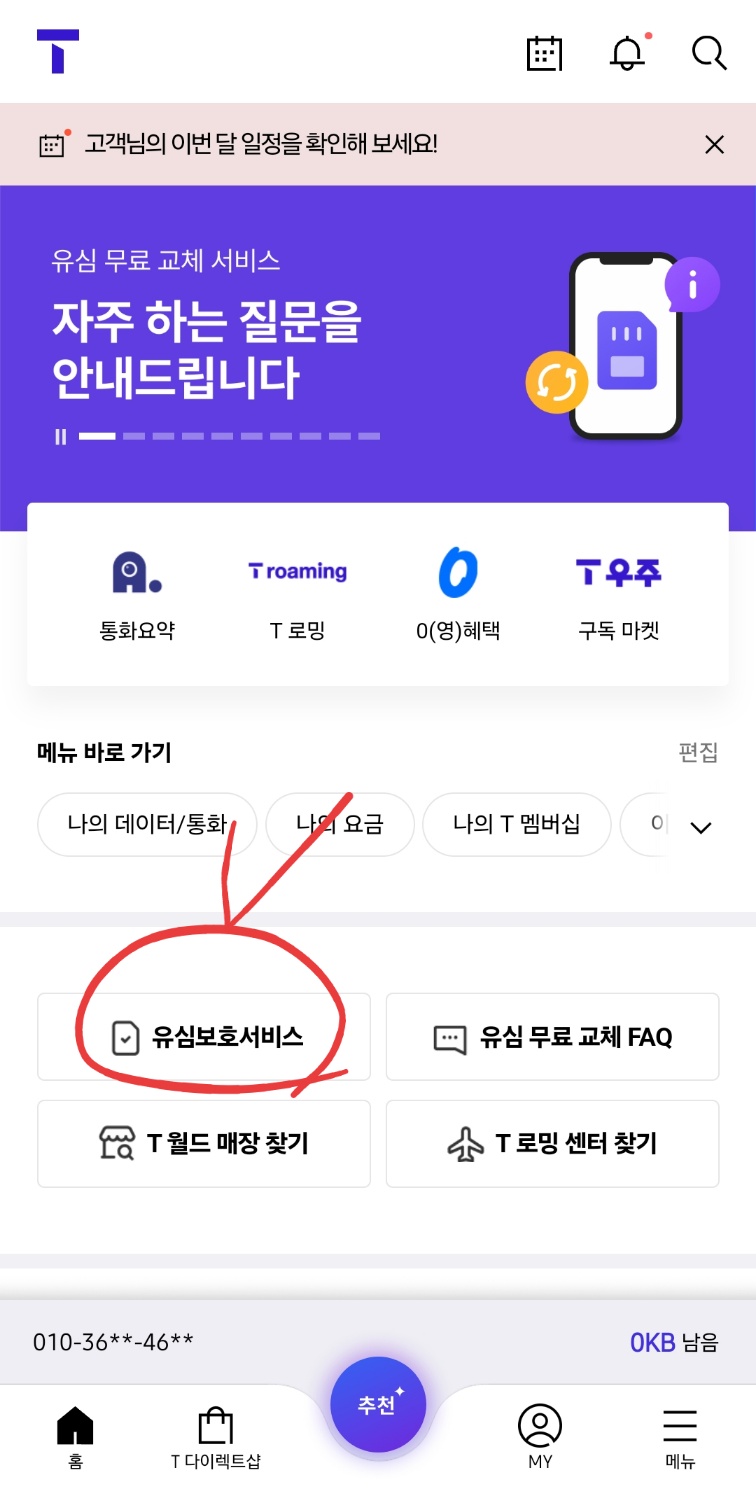756x1493 pixels.
Task: Open 유심보호서비스 button
Action: pos(204,1037)
